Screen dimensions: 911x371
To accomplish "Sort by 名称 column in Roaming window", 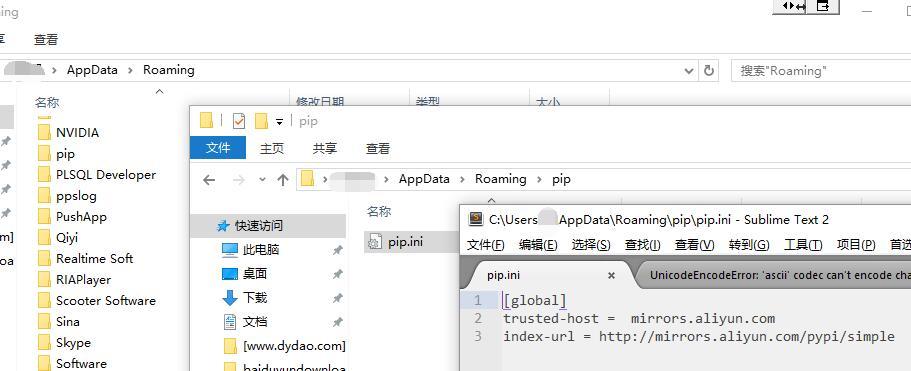I will [47, 103].
